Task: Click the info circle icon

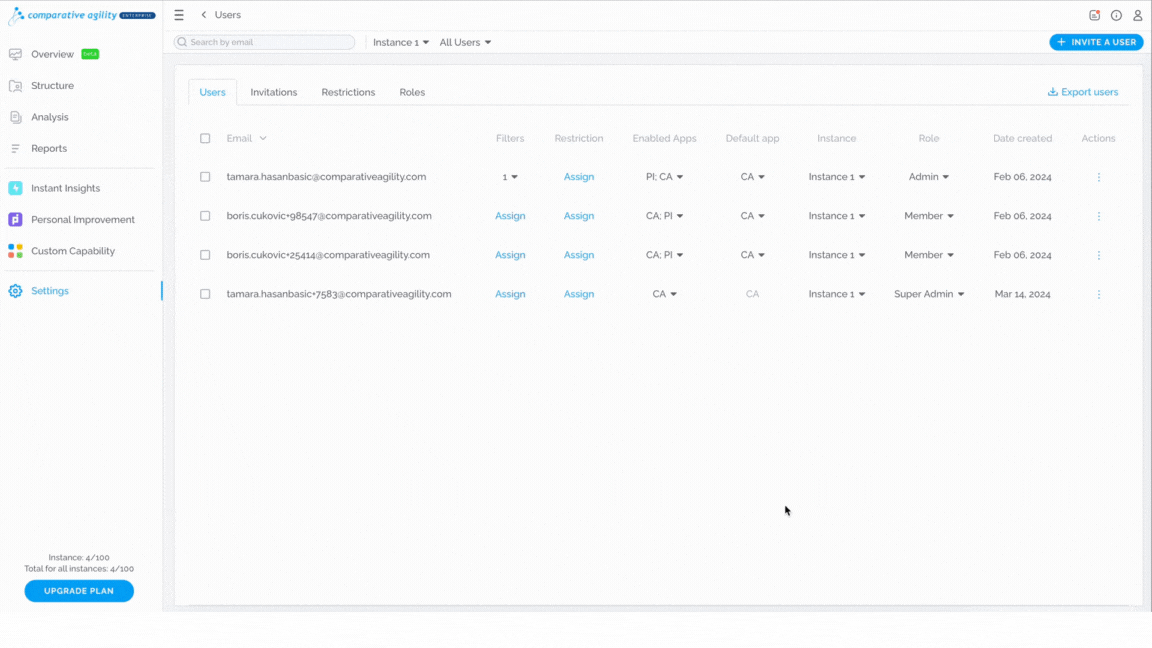Action: (x=1116, y=15)
